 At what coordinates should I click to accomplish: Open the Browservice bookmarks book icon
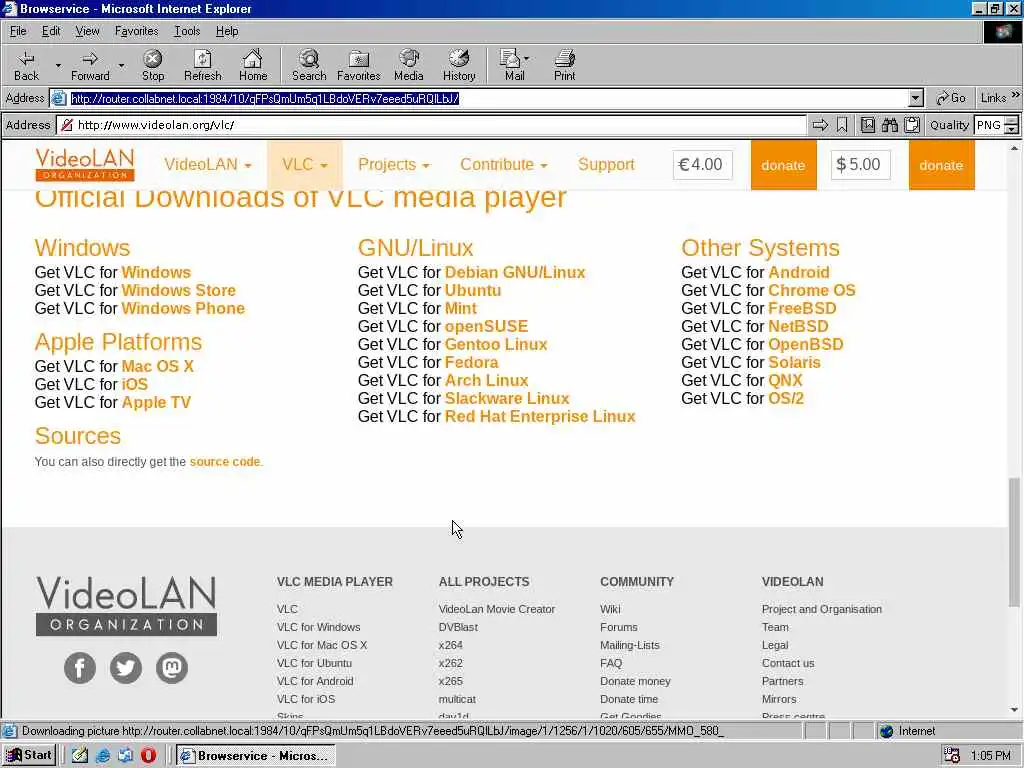click(867, 125)
